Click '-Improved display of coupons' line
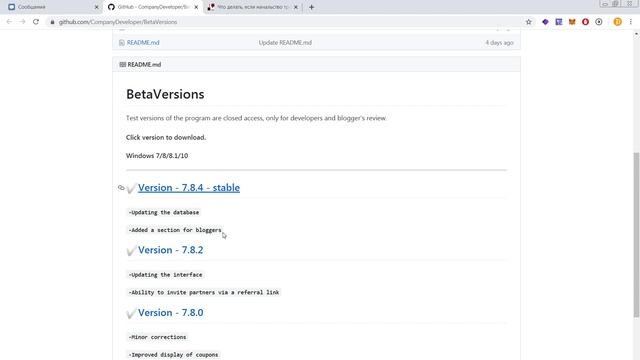The height and width of the screenshot is (360, 640). 173,355
